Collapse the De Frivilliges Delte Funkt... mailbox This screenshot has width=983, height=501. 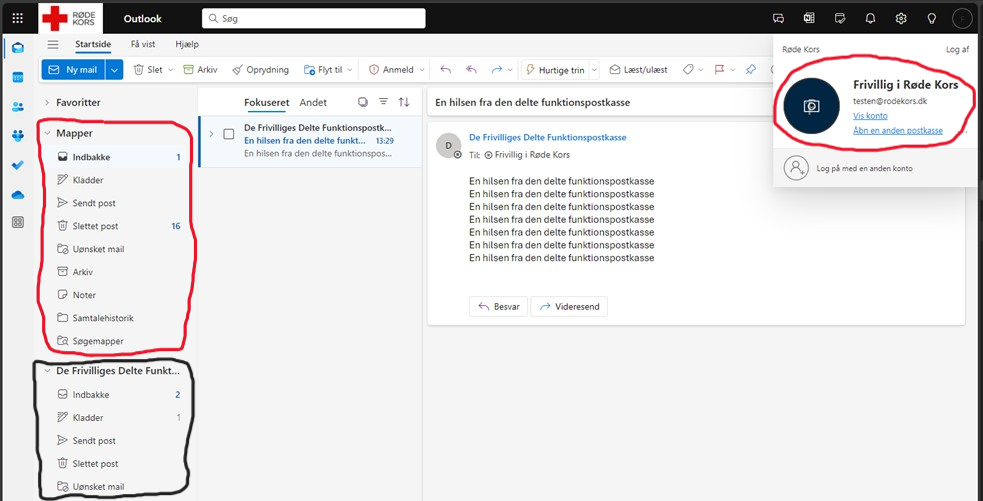(47, 371)
